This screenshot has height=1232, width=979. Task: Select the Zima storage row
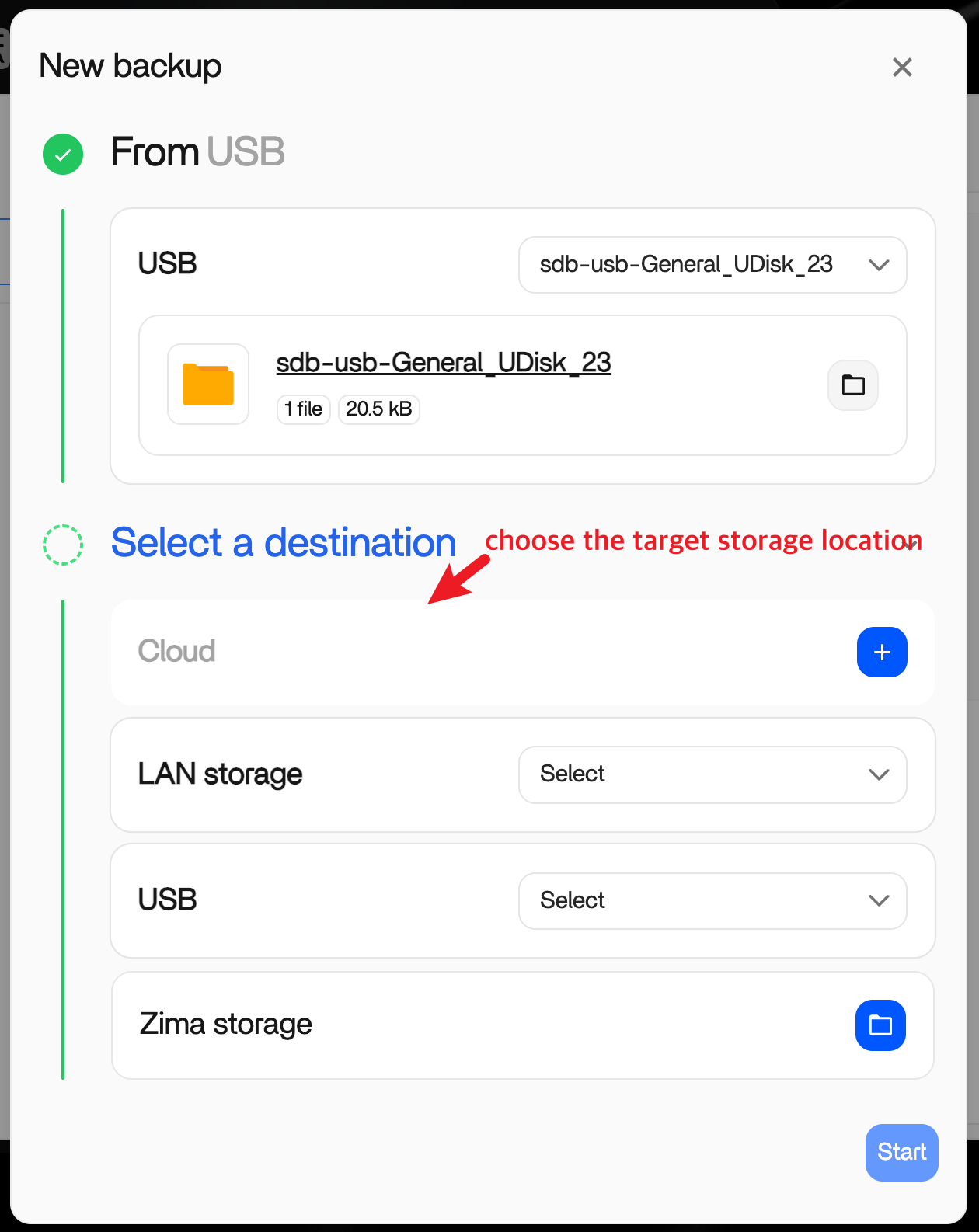pyautogui.click(x=466, y=1025)
